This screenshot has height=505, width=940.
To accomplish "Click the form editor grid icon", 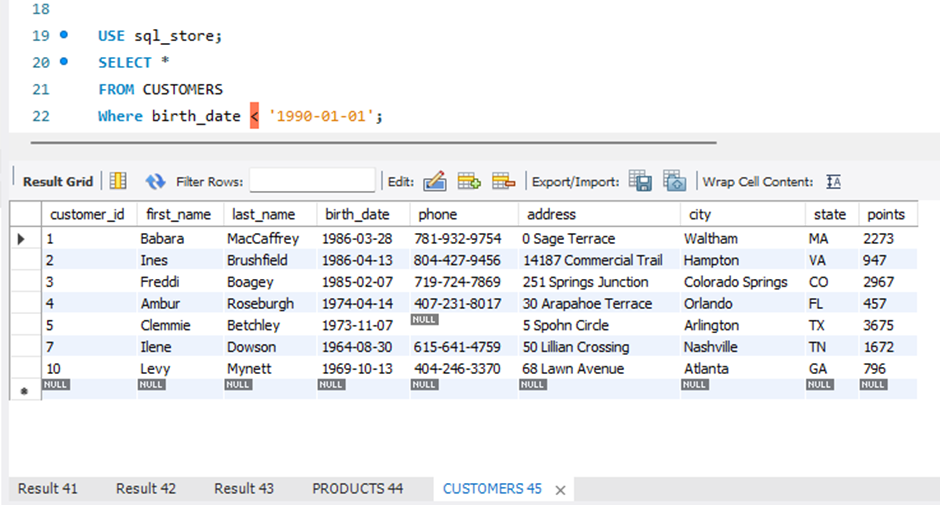I will pyautogui.click(x=118, y=181).
